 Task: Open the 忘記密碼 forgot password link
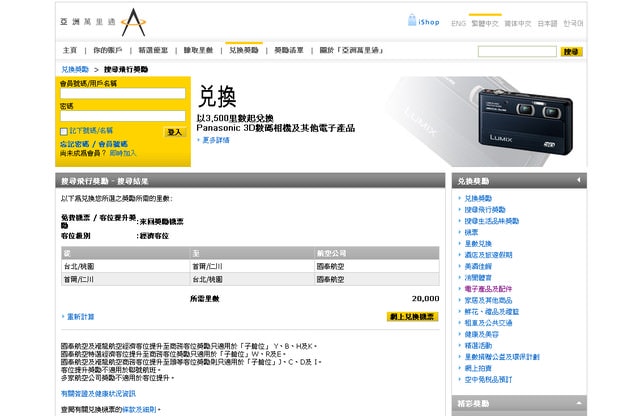(74, 144)
